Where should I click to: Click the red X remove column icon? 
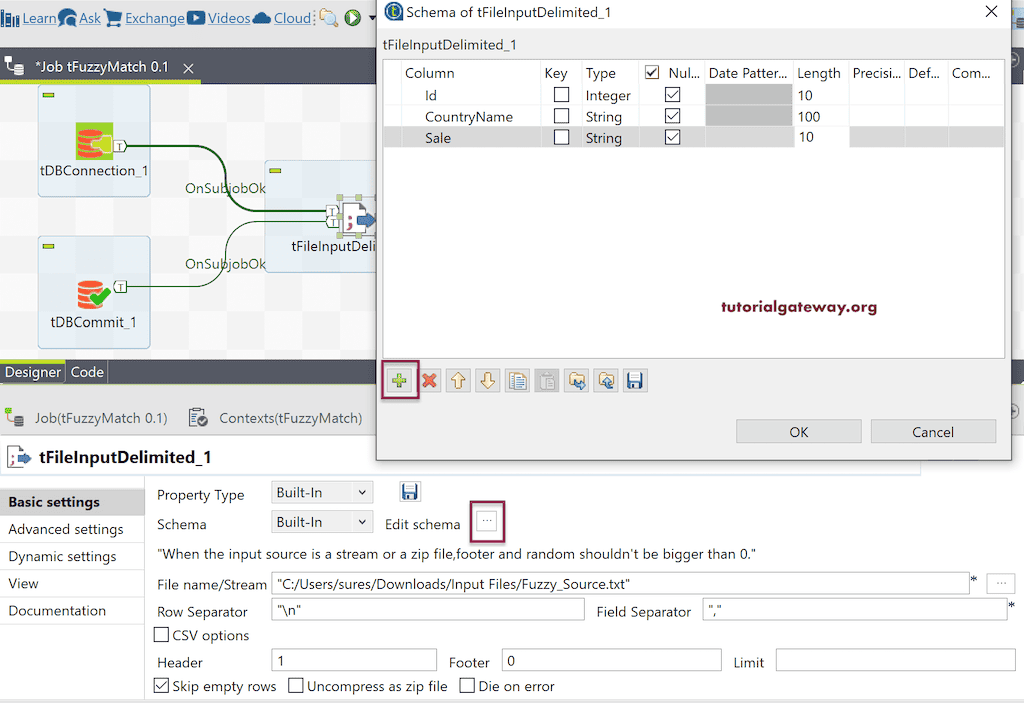point(430,381)
